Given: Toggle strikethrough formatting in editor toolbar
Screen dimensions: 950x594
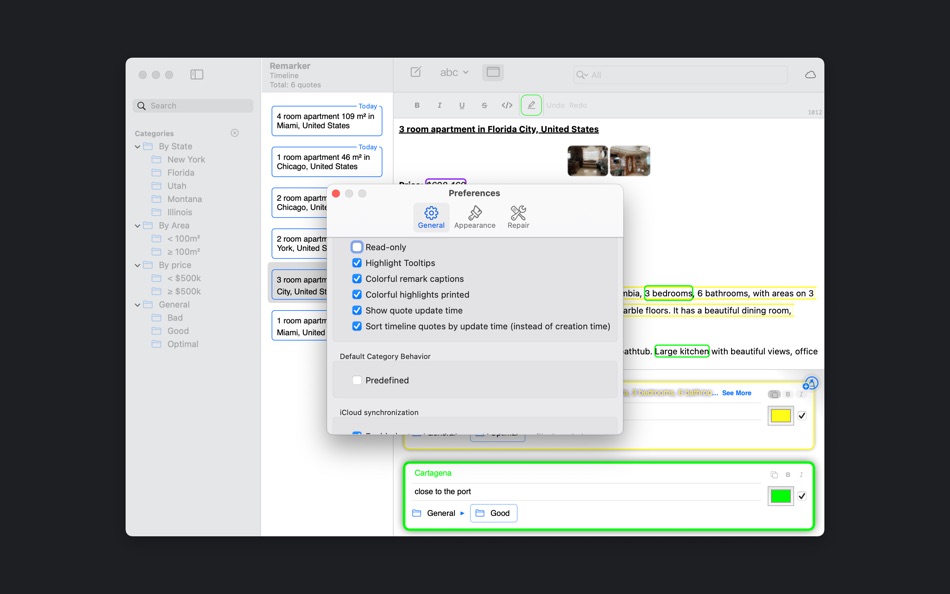Looking at the screenshot, I should pyautogui.click(x=484, y=105).
